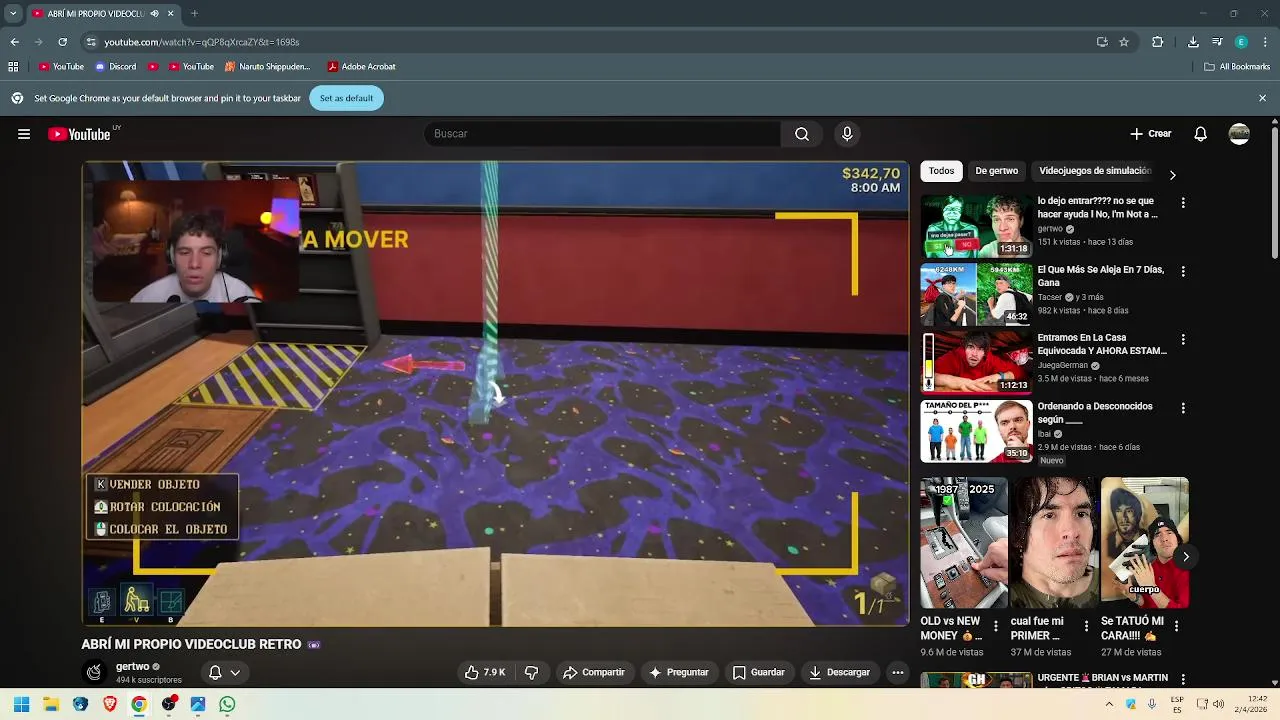Share the video with Compartir
Image resolution: width=1280 pixels, height=720 pixels.
pyautogui.click(x=594, y=673)
